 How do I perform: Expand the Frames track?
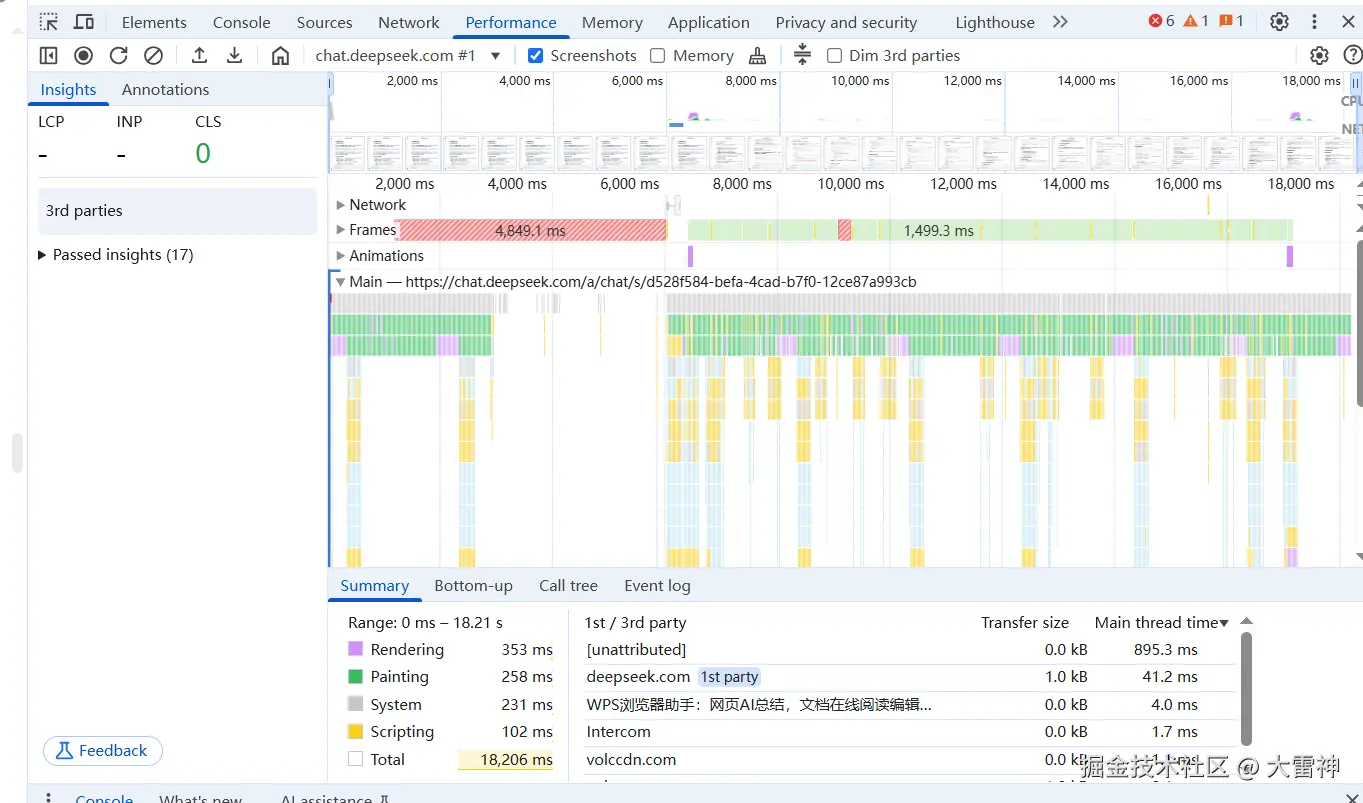pyautogui.click(x=341, y=230)
